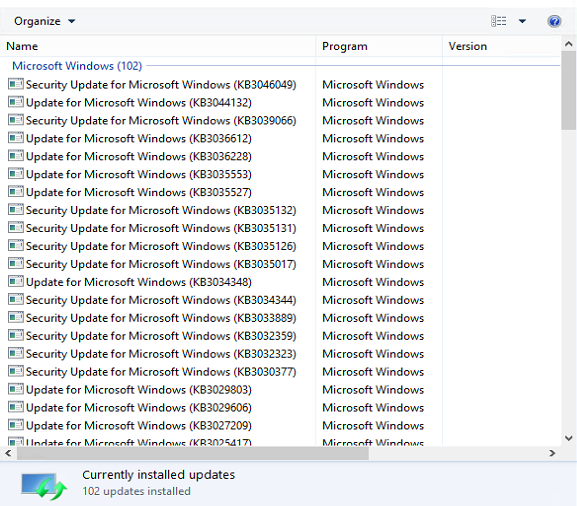This screenshot has width=577, height=506.
Task: Click the vertical scrollbar down arrow
Action: (x=569, y=438)
